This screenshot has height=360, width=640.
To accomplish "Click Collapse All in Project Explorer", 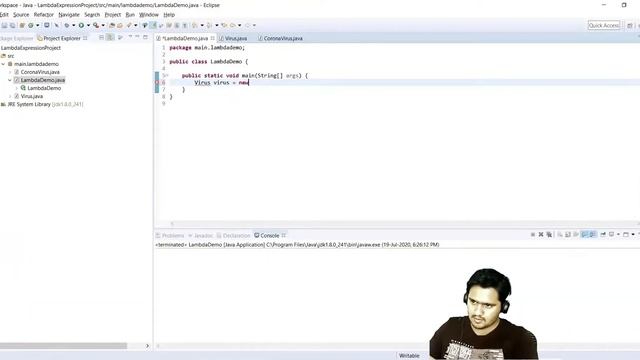I will (101, 38).
